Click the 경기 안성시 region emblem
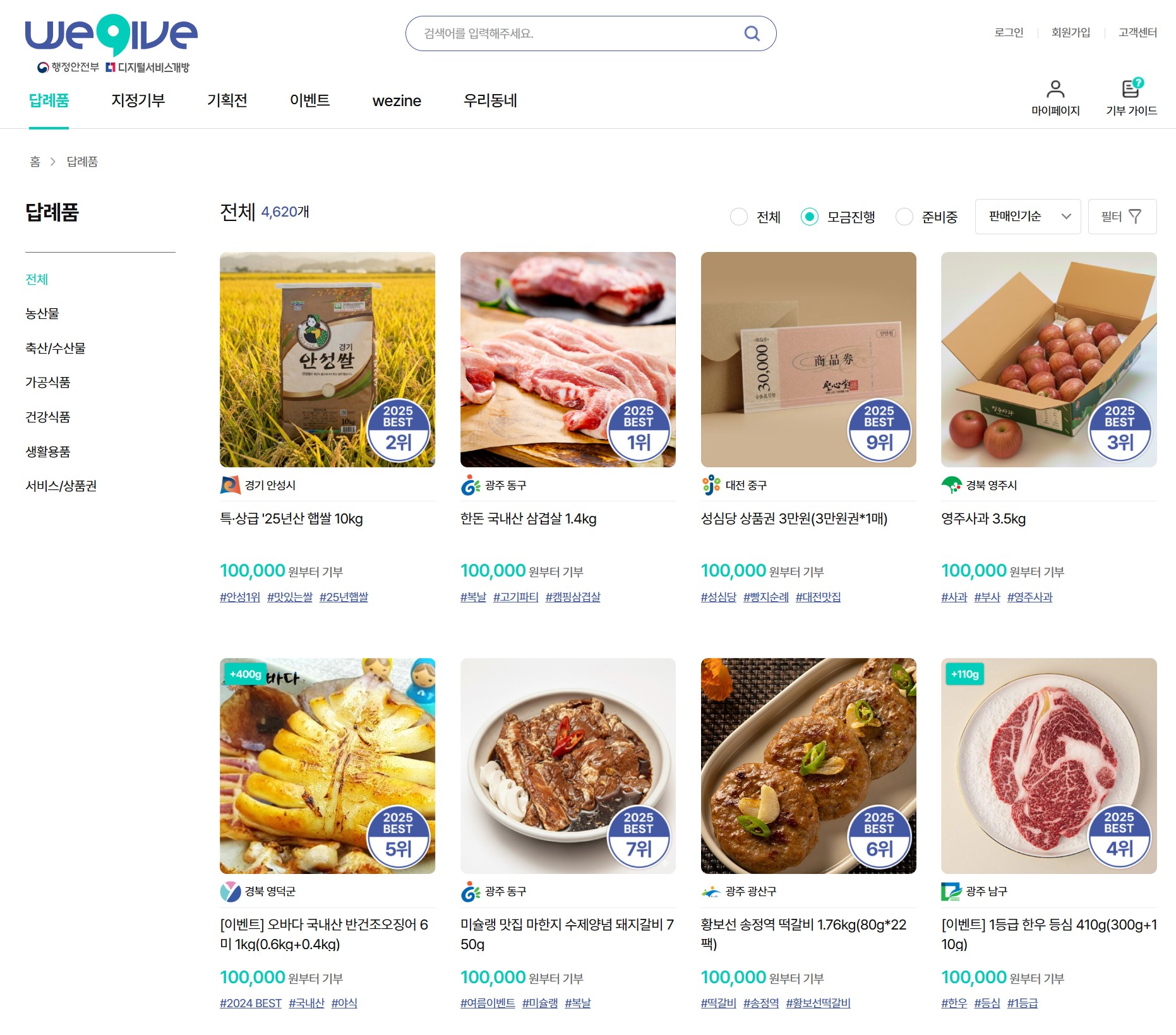This screenshot has width=1176, height=1035. point(230,485)
